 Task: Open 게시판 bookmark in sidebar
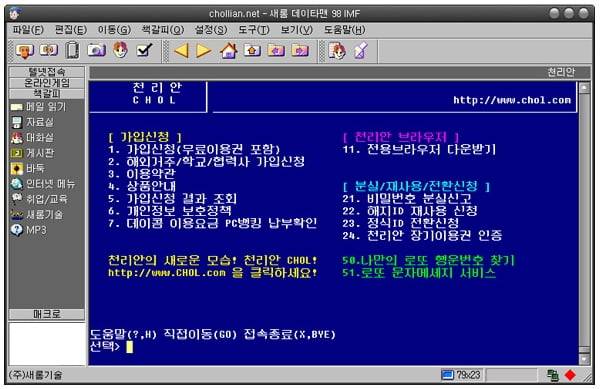(x=33, y=153)
